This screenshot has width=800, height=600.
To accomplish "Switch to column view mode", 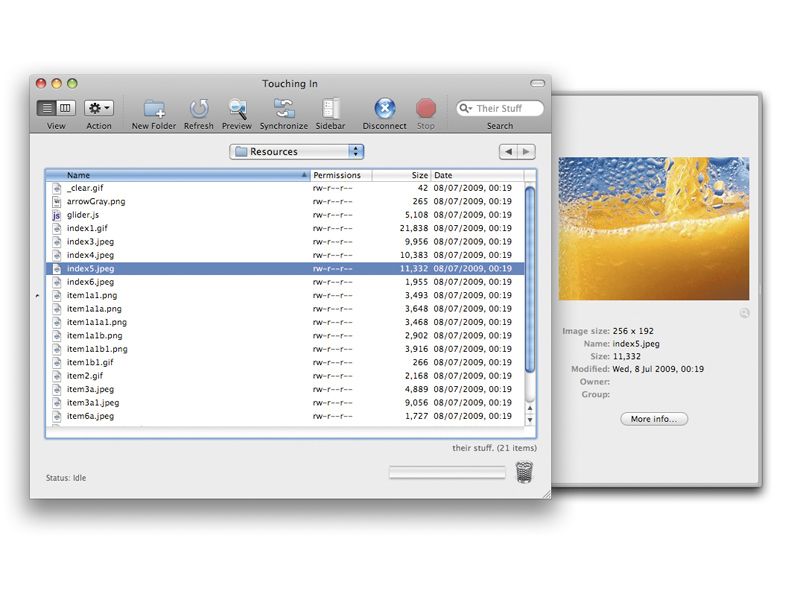I will (x=66, y=108).
